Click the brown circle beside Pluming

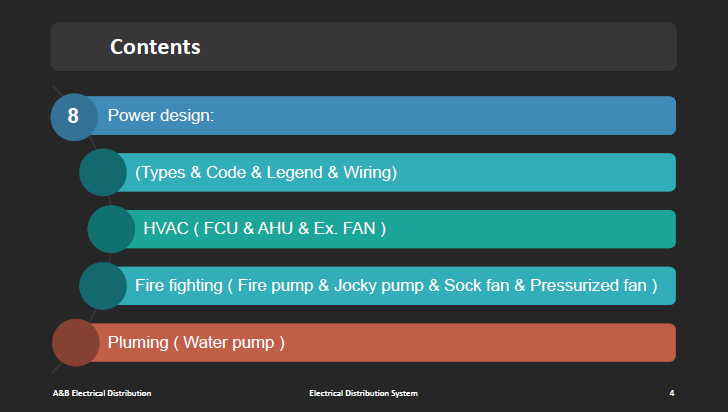click(76, 343)
